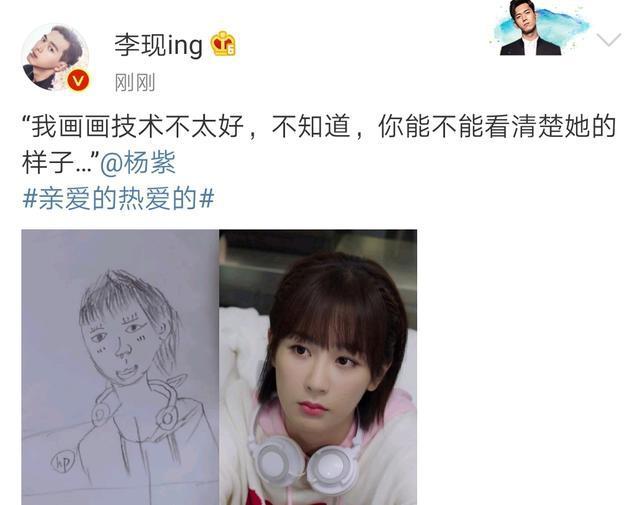Click the circled hp signature in sketch
Viewport: 640px width, 505px height.
(x=63, y=462)
